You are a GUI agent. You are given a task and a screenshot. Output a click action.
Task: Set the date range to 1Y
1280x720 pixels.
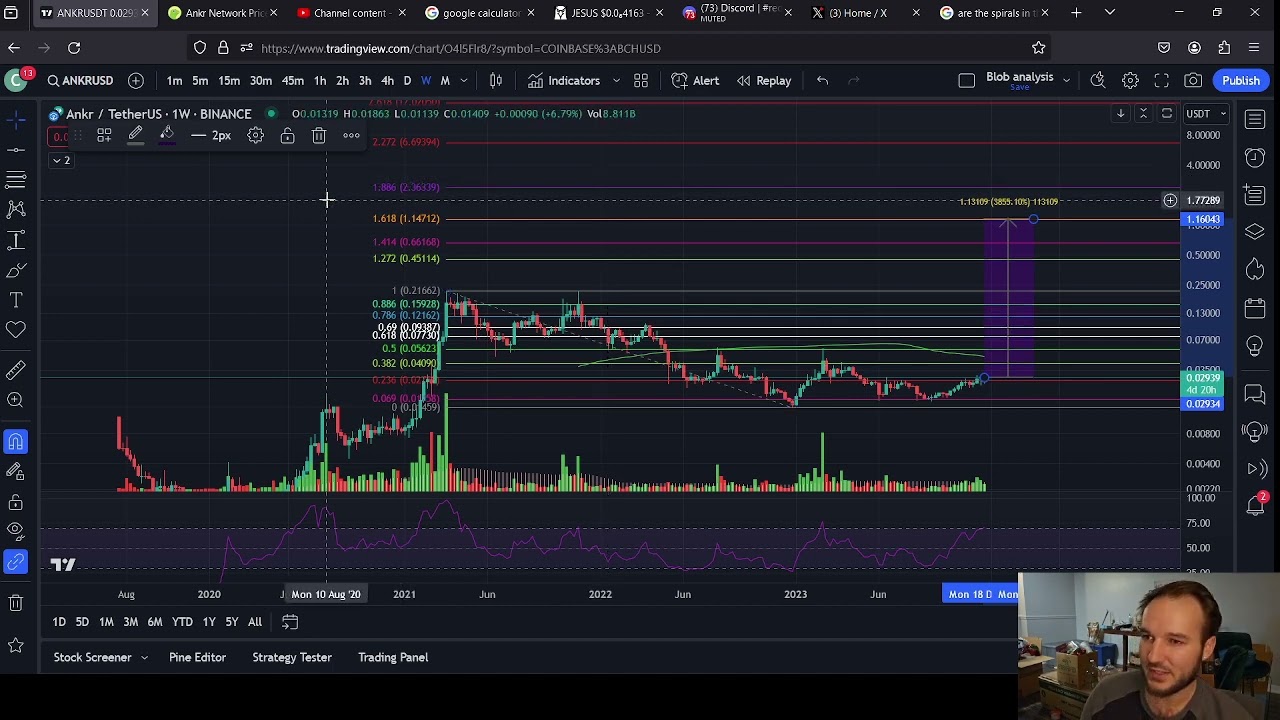pyautogui.click(x=209, y=622)
